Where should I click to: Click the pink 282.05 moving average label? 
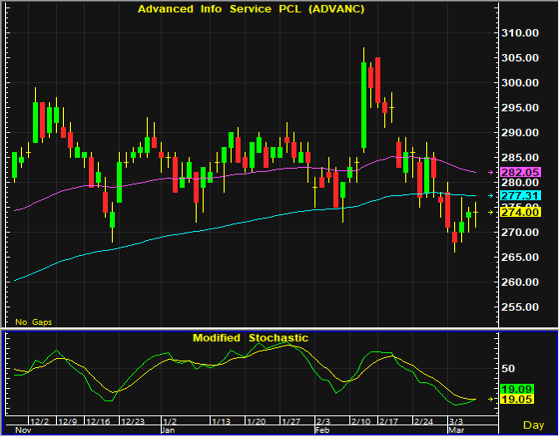[x=521, y=172]
